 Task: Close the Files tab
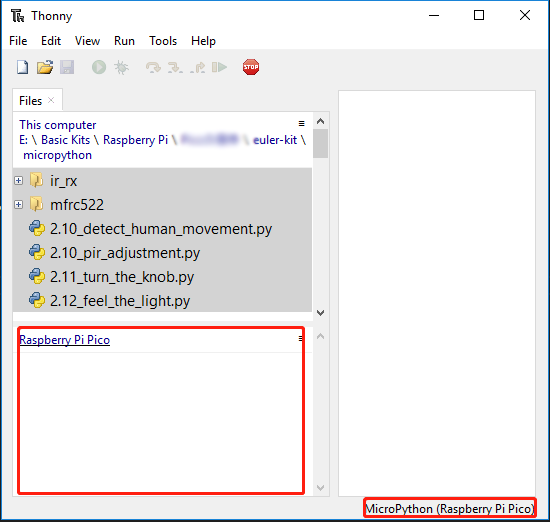tap(51, 100)
